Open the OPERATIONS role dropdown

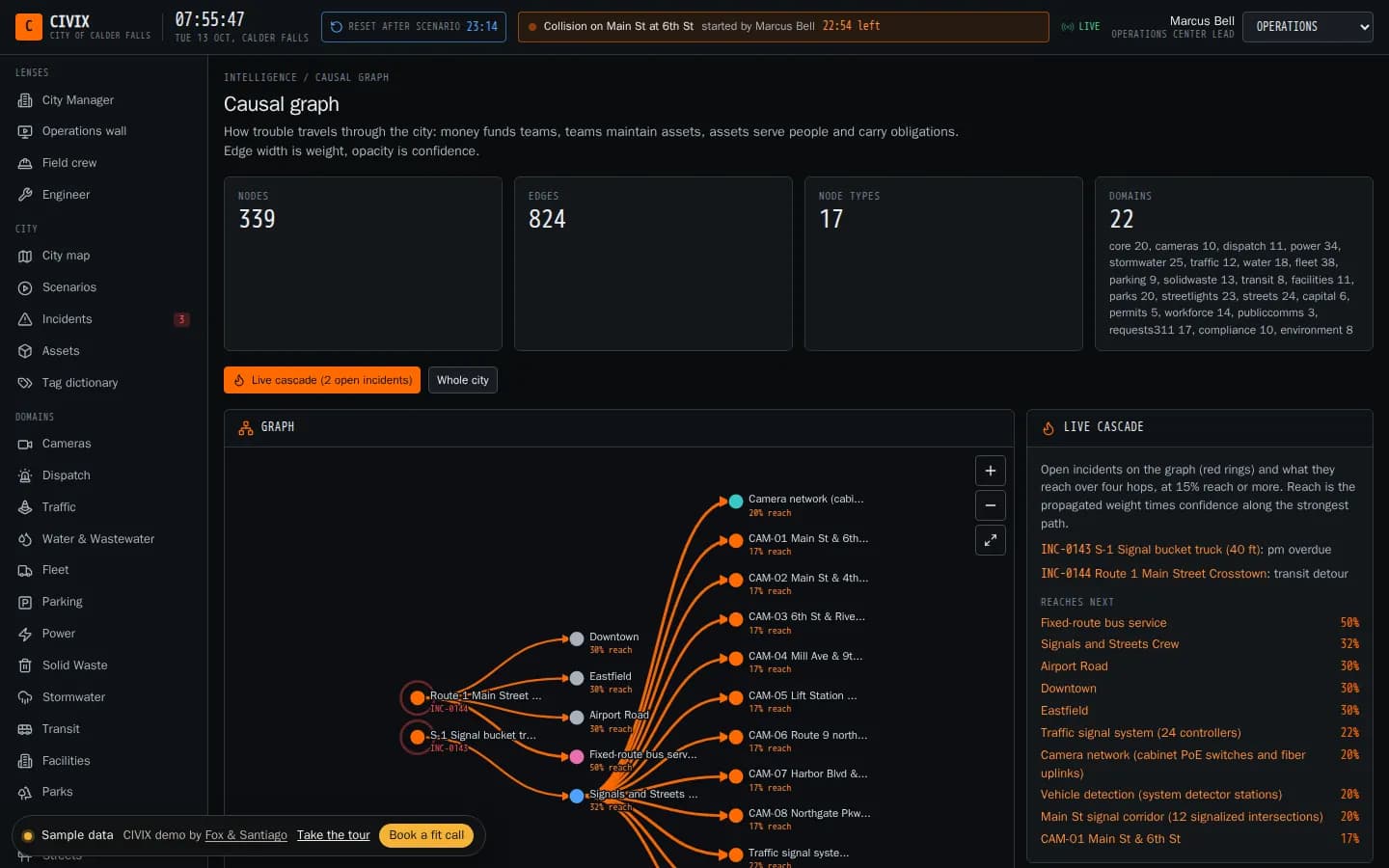(1307, 27)
